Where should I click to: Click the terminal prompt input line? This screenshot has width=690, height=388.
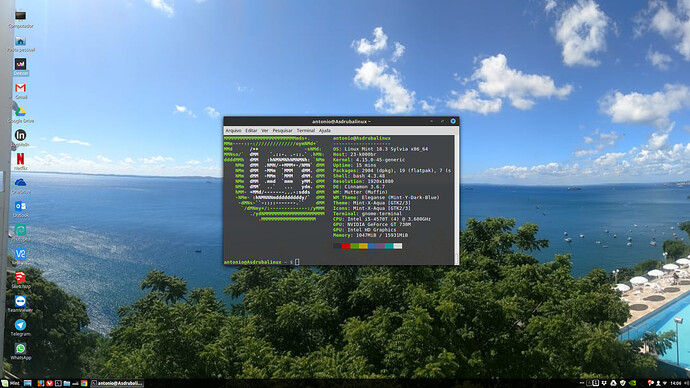pyautogui.click(x=339, y=262)
